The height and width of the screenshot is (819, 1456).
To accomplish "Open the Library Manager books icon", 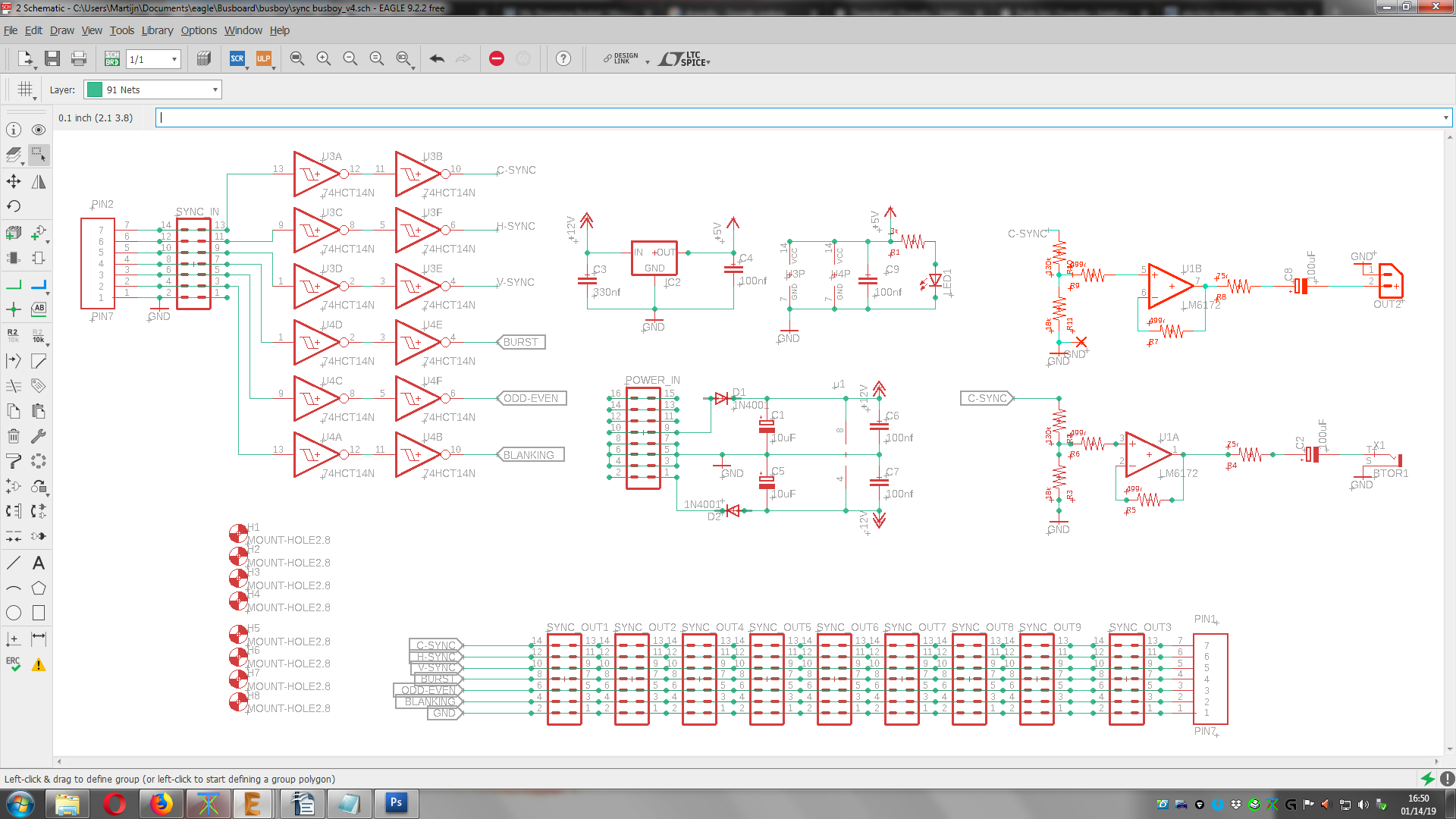I will [204, 58].
